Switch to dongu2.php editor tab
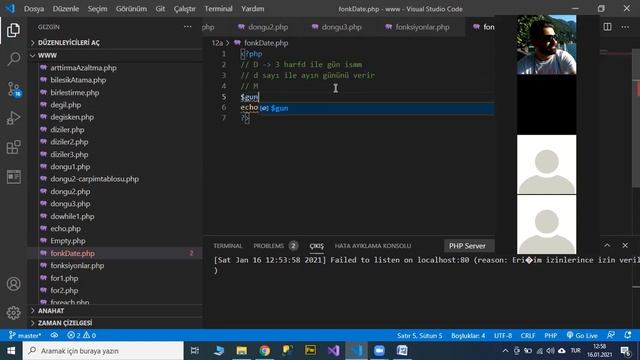 tap(264, 27)
